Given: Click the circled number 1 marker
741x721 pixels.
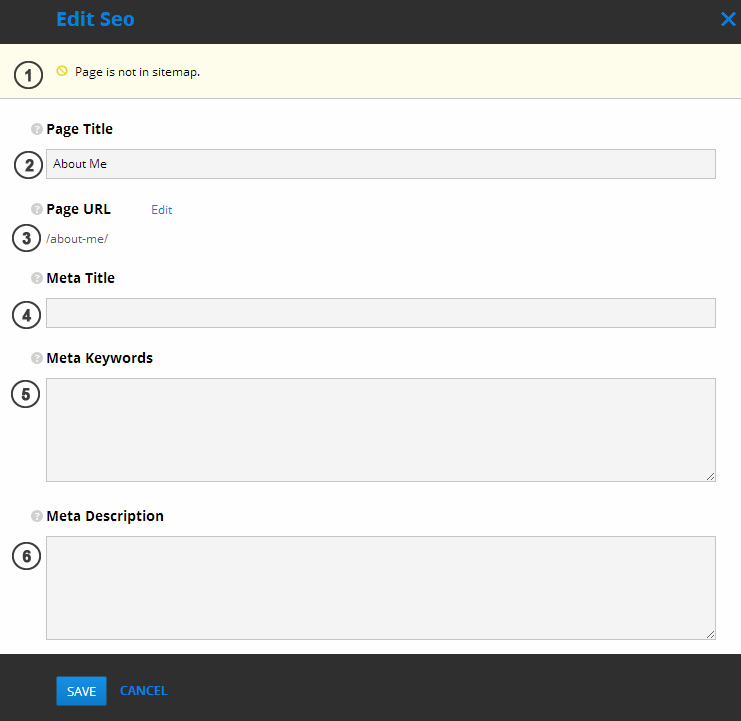Looking at the screenshot, I should coord(28,75).
